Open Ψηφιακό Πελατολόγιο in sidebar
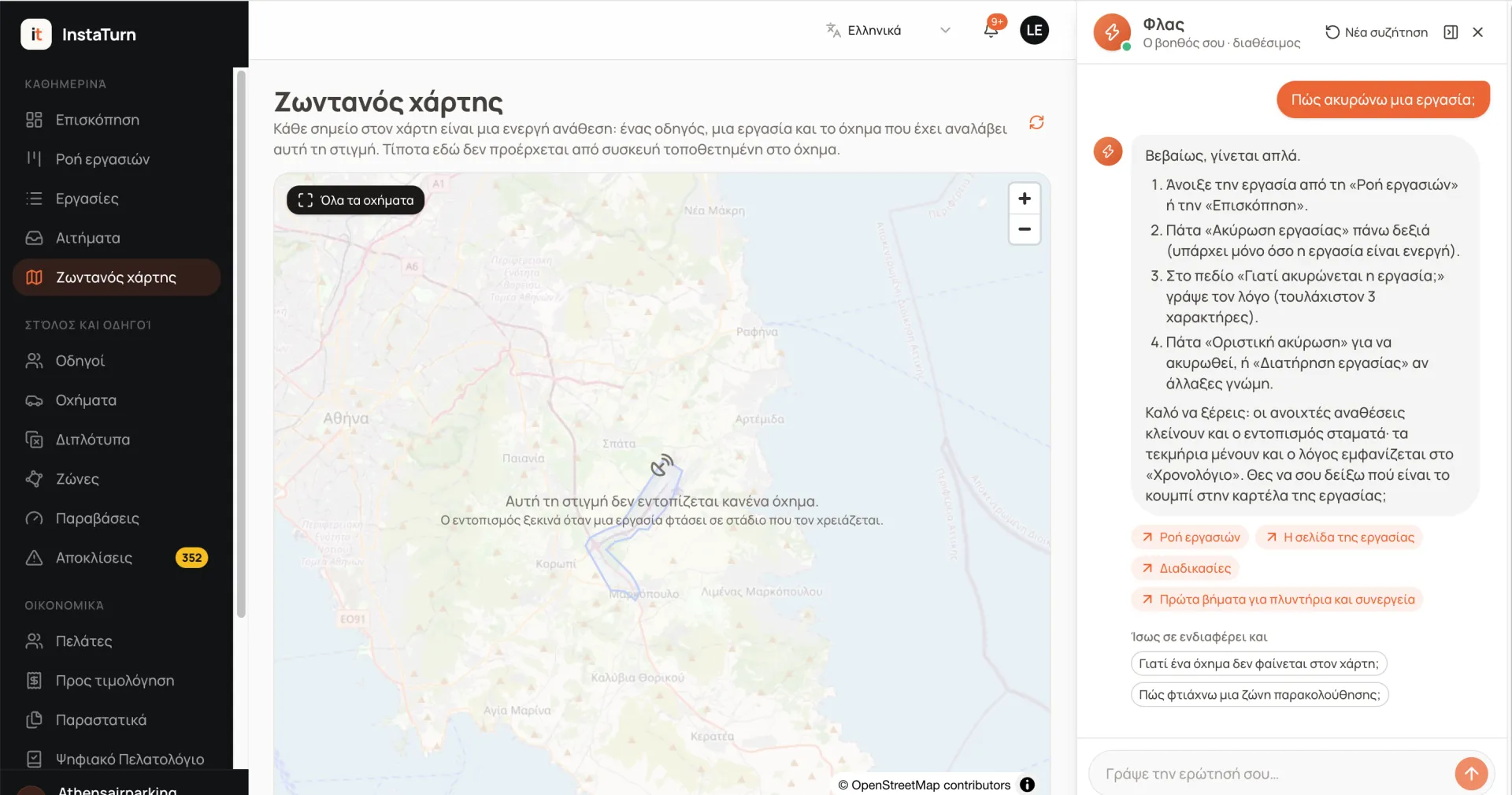The height and width of the screenshot is (795, 1512). click(x=117, y=760)
